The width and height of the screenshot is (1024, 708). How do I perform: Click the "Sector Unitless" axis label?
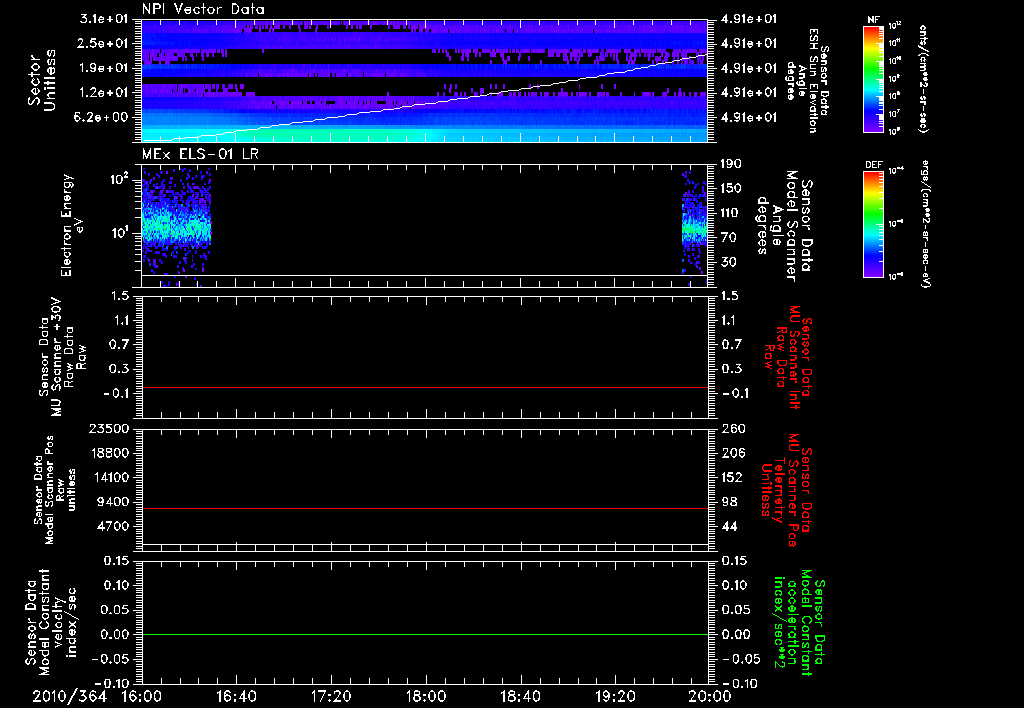42,80
